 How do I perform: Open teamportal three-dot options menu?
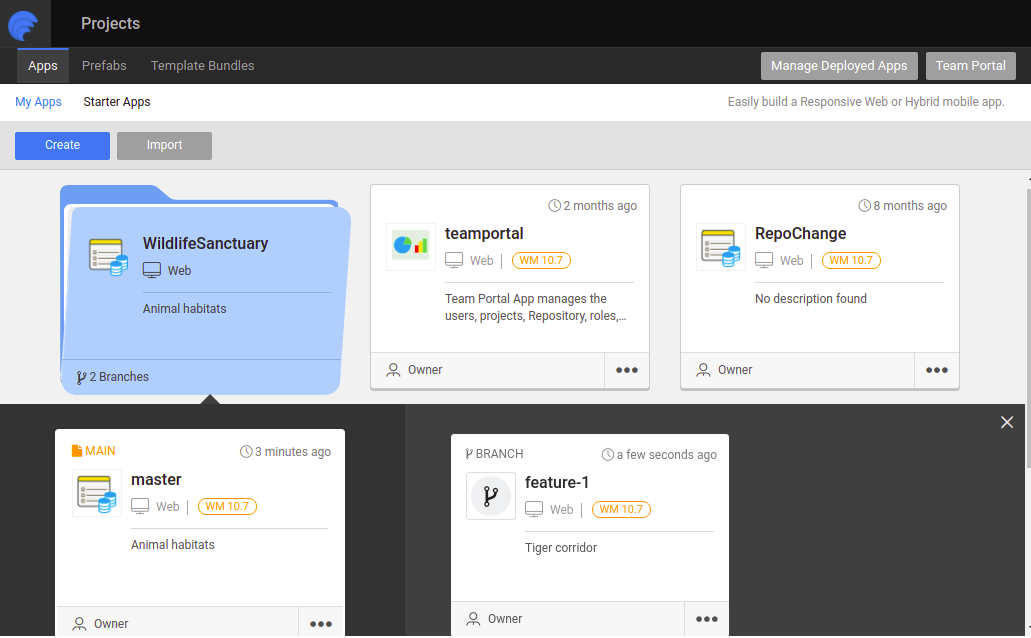627,370
